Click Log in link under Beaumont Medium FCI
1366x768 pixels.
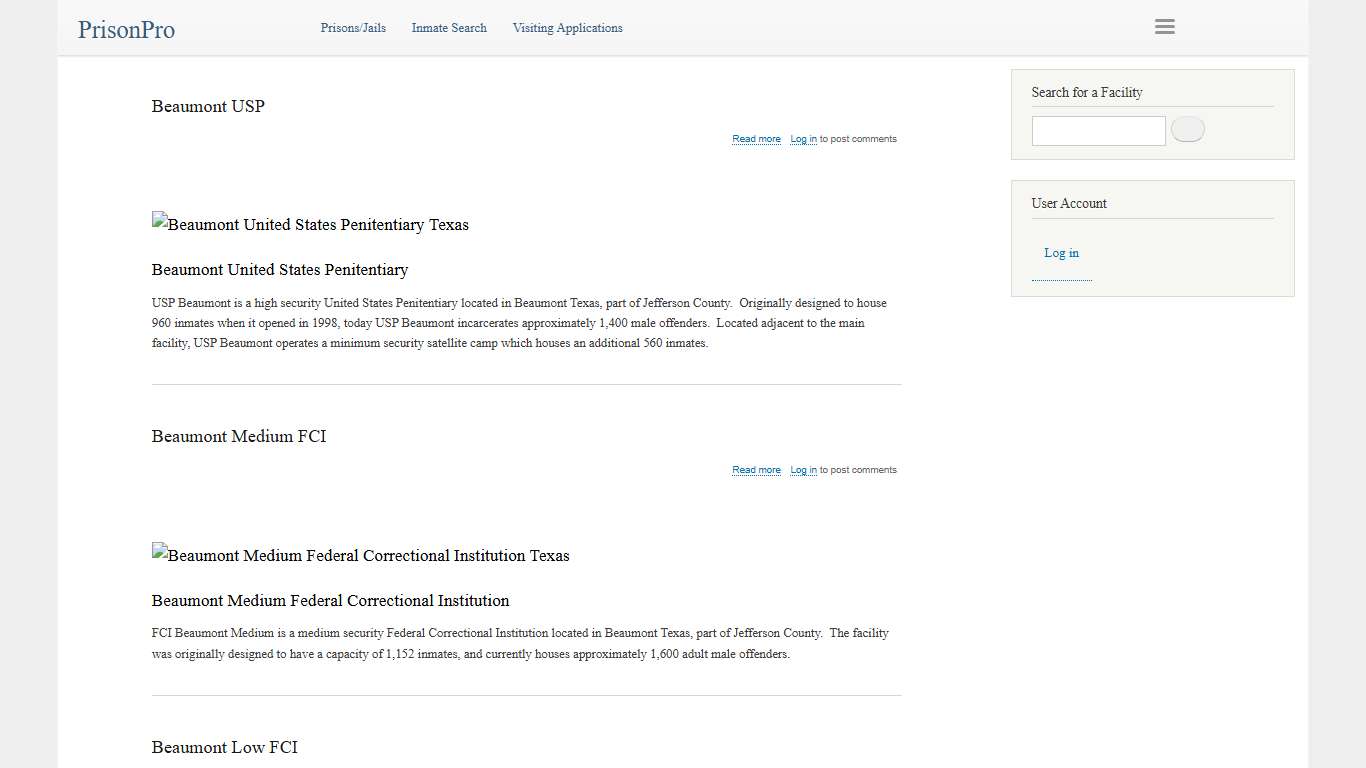803,470
